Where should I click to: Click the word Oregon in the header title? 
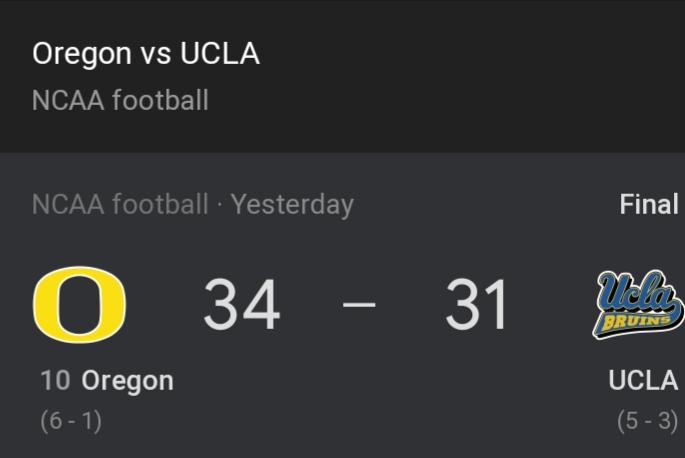coord(82,54)
